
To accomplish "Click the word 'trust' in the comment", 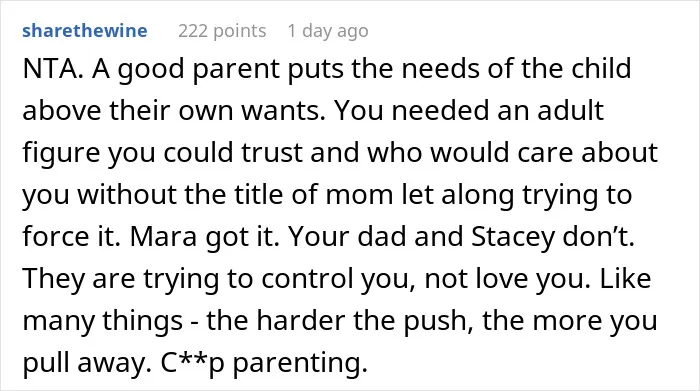I will click(x=272, y=152).
